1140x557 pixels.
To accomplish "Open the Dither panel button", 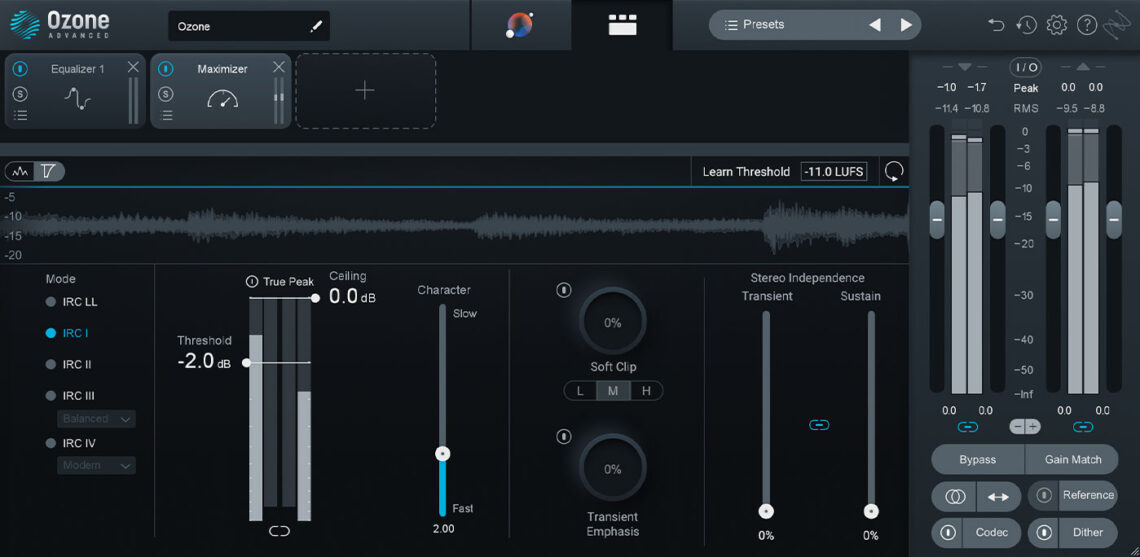I will [x=1088, y=532].
